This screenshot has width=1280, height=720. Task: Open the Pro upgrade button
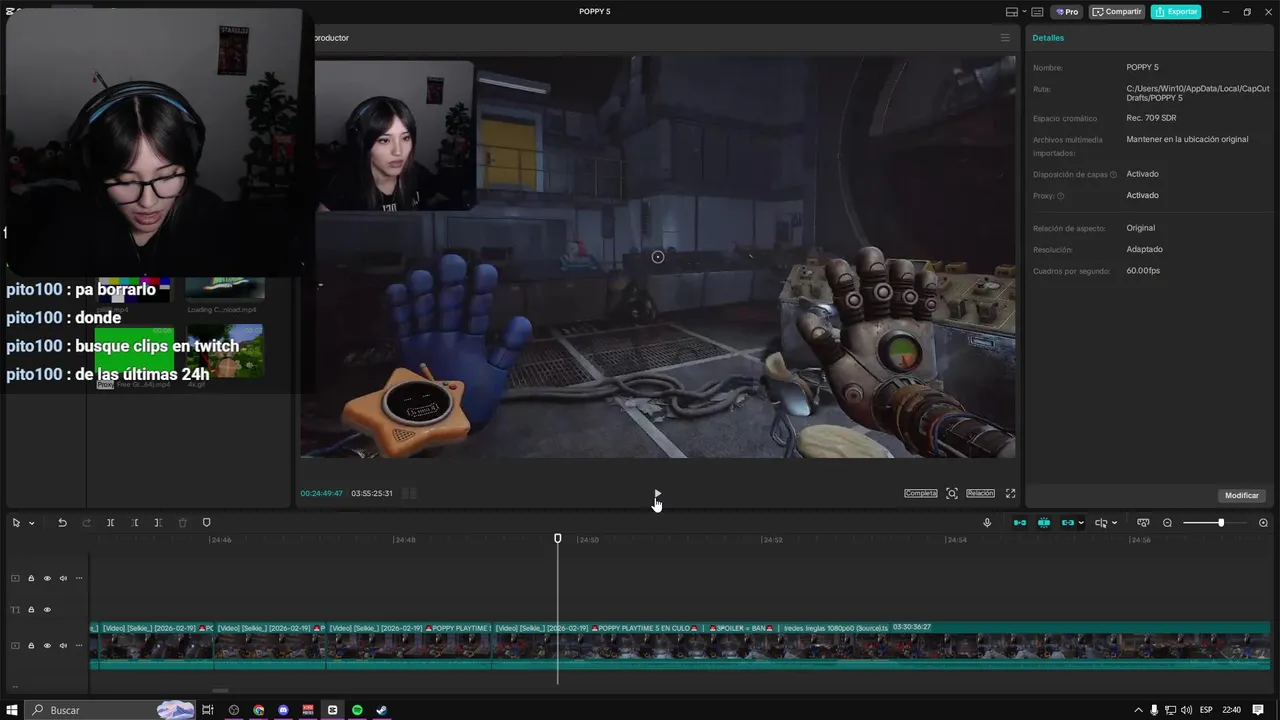tap(1066, 12)
